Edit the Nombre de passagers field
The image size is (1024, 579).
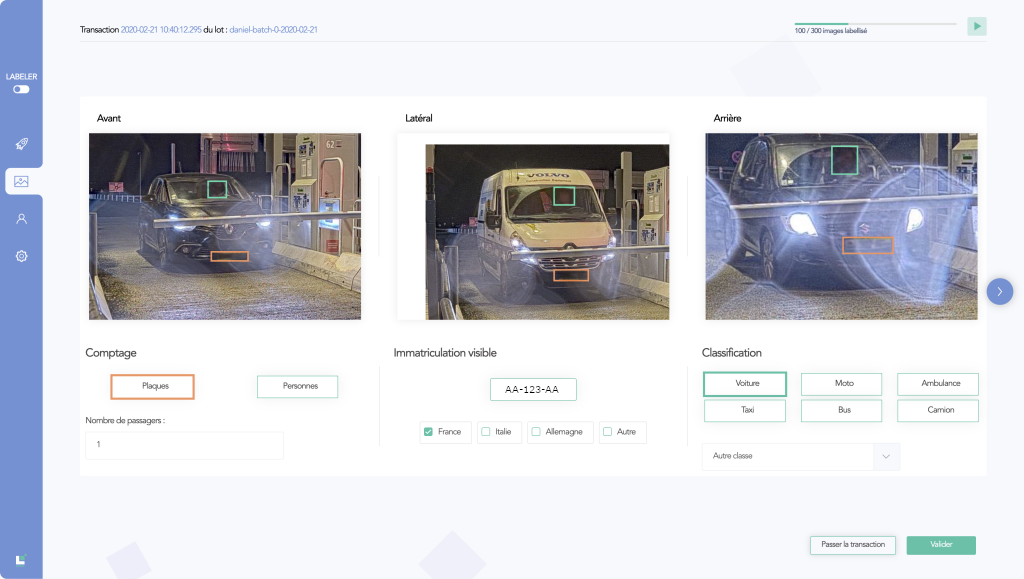pos(184,445)
